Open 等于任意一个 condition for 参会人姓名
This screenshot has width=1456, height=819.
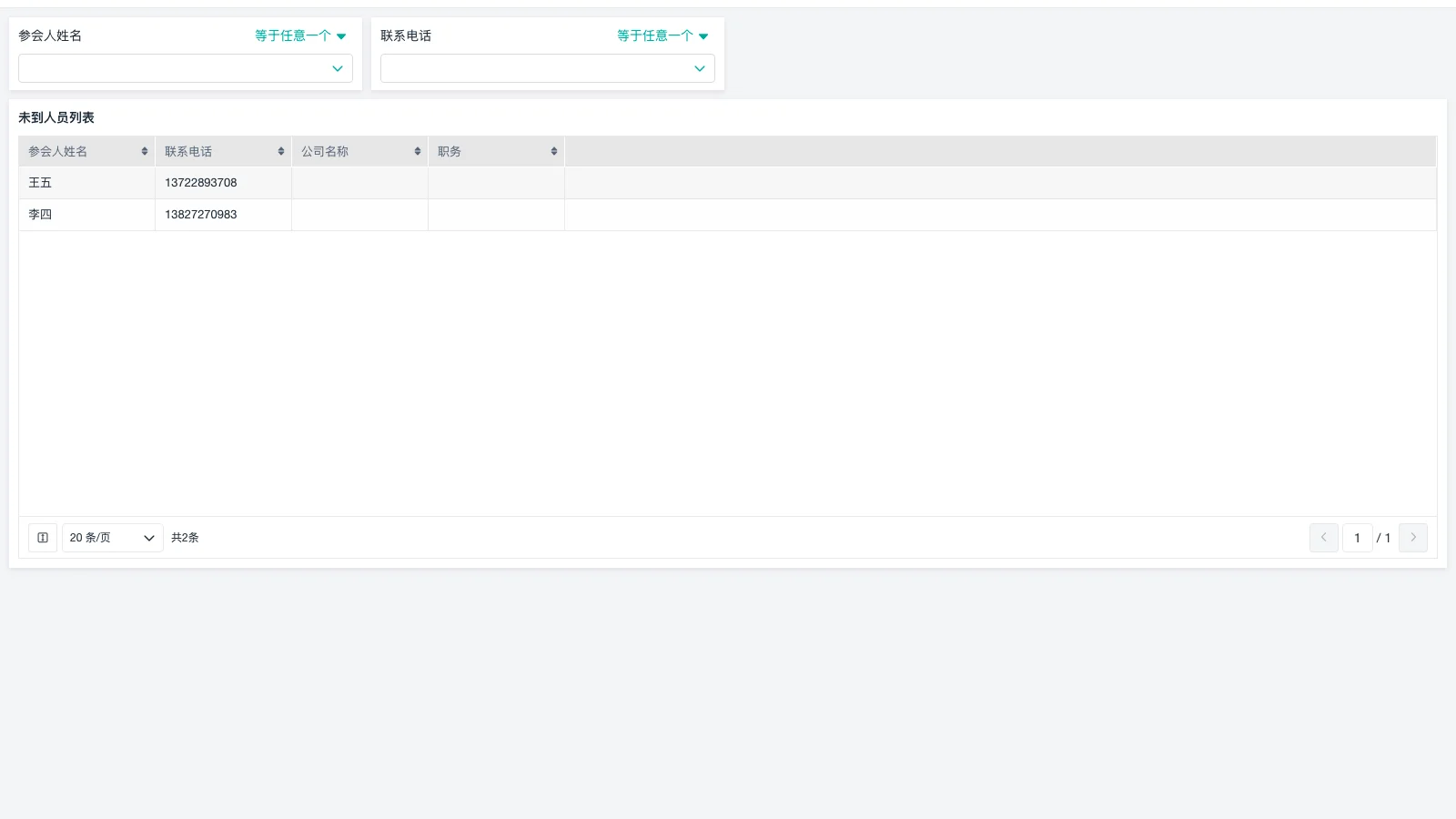[x=300, y=35]
